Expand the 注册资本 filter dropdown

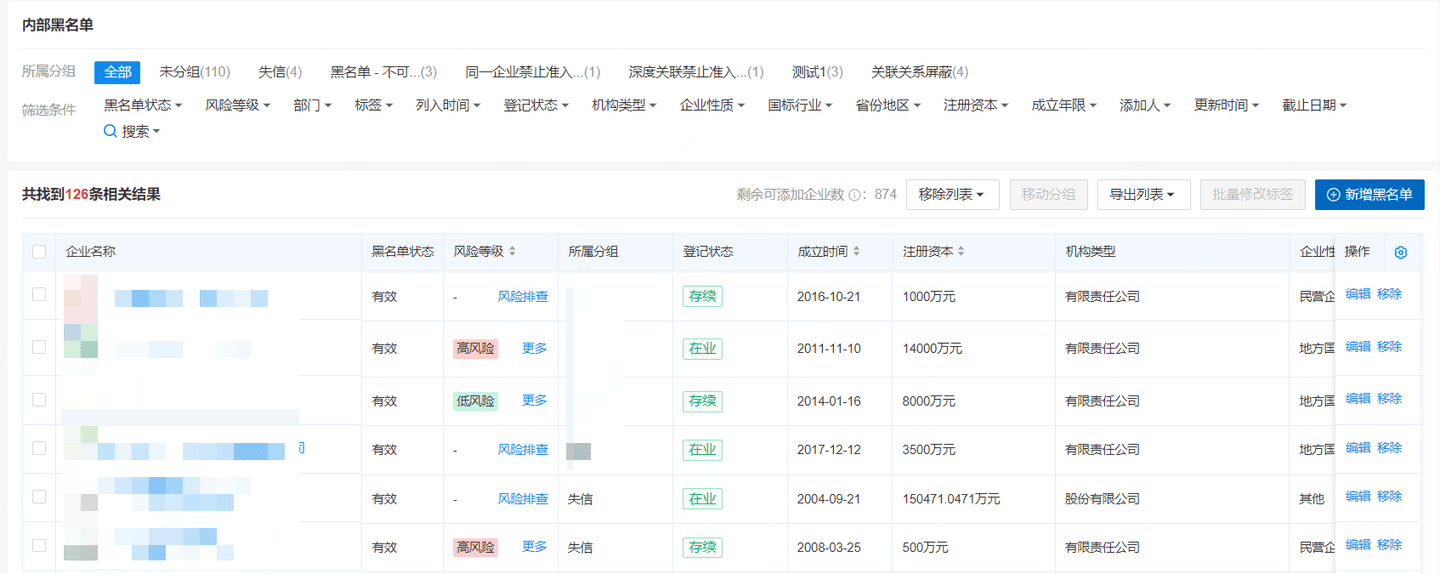(x=976, y=105)
